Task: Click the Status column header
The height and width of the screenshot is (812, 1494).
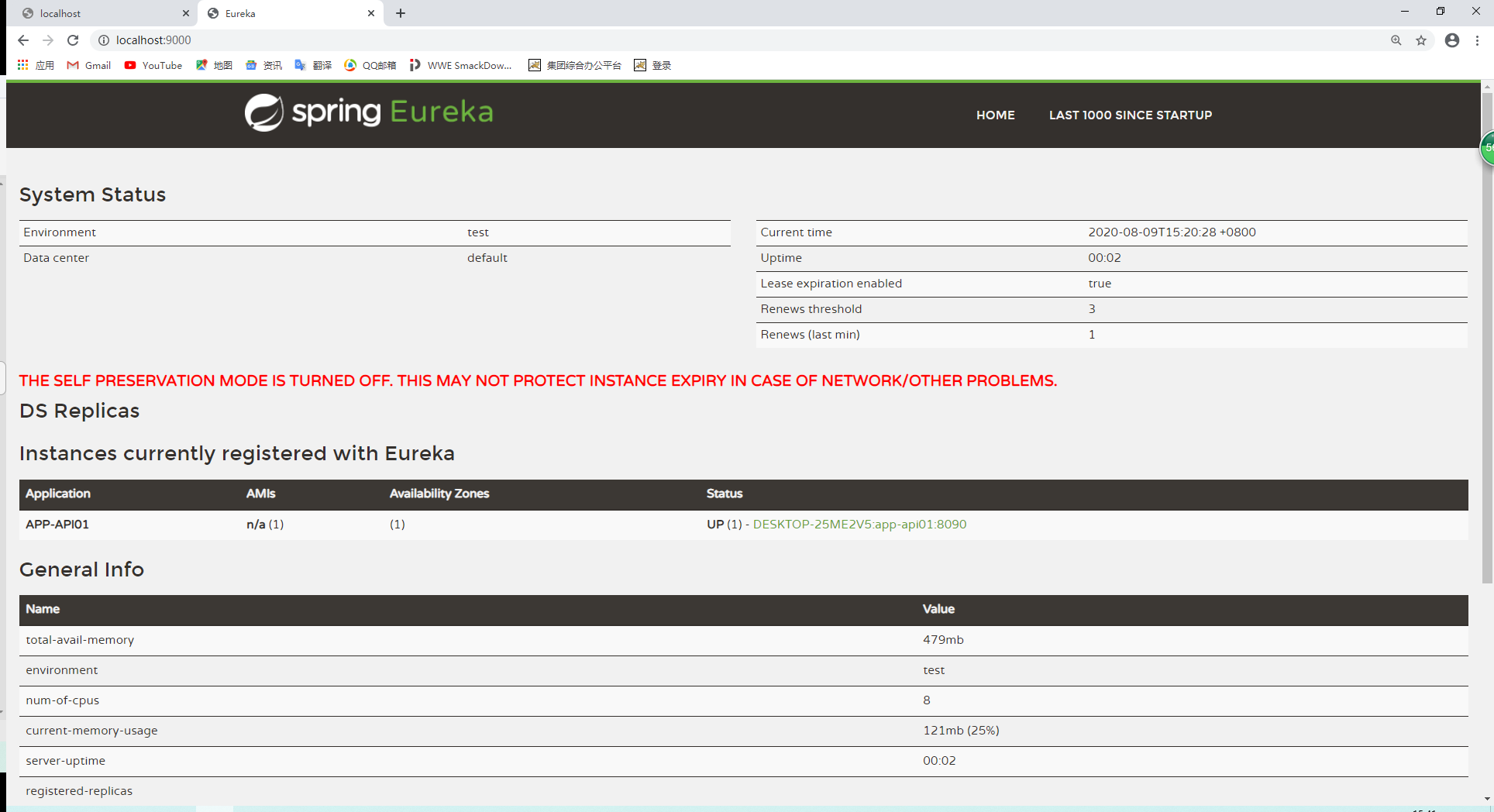Action: tap(725, 494)
